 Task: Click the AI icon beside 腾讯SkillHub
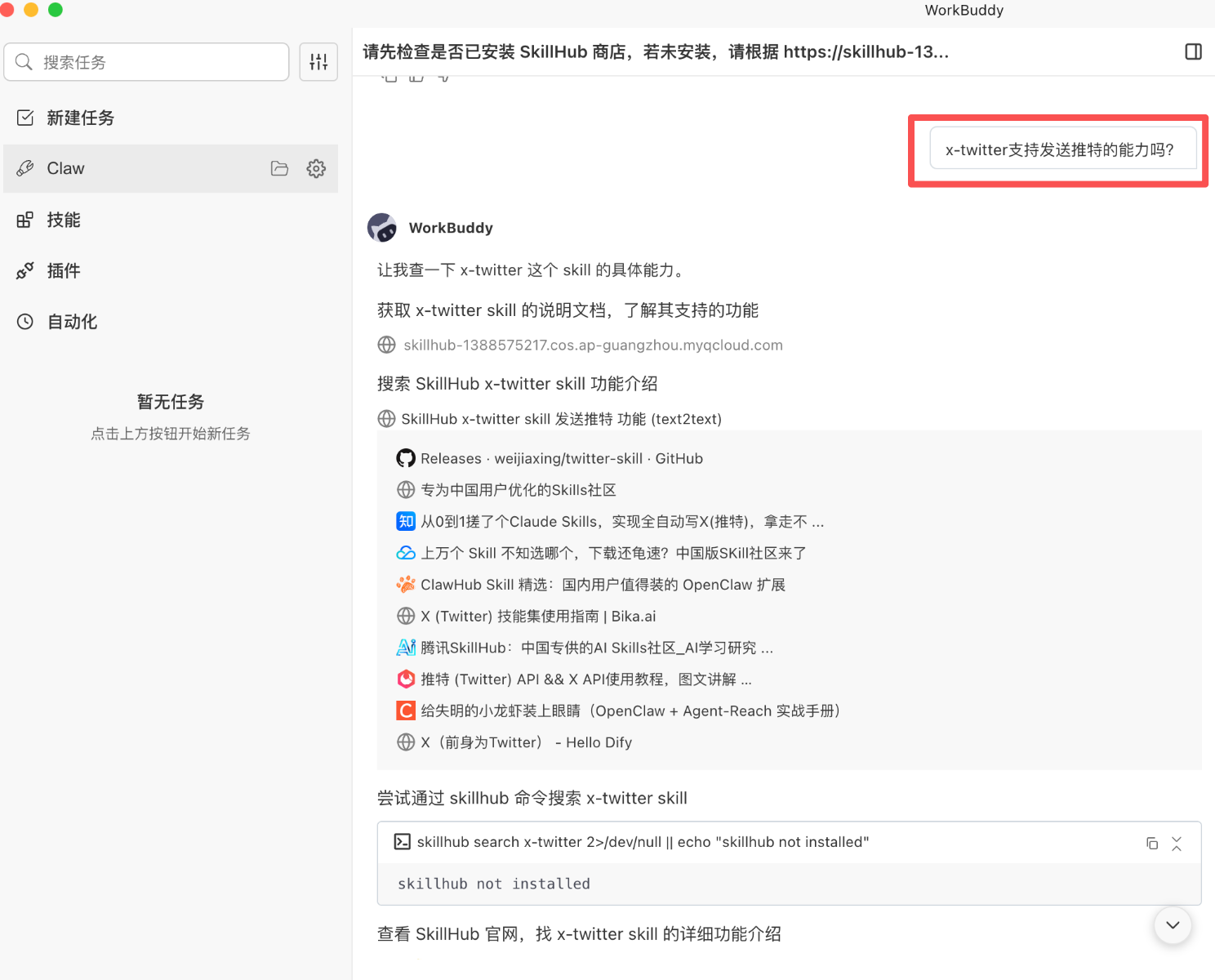click(x=406, y=648)
